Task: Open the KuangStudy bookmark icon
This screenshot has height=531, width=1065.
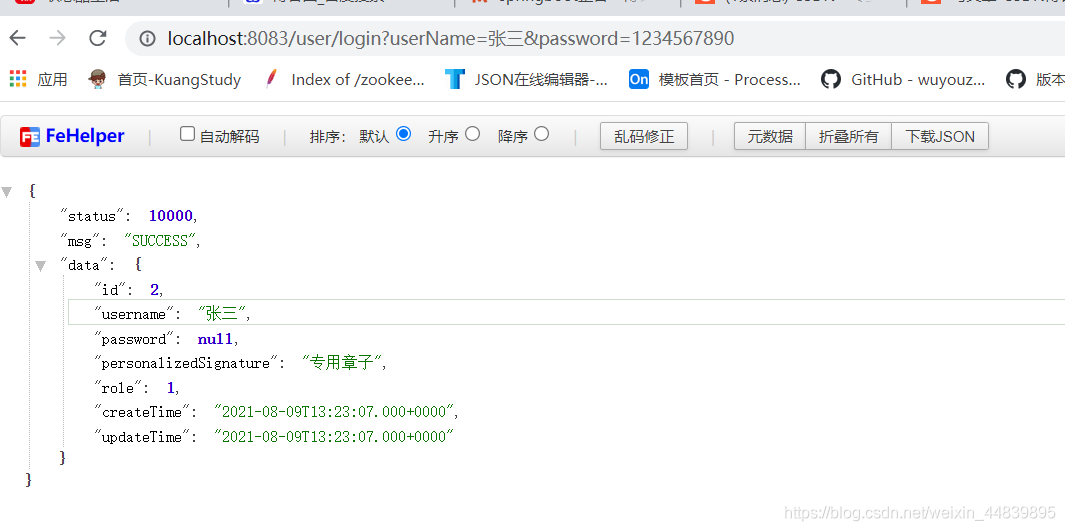Action: [x=98, y=79]
